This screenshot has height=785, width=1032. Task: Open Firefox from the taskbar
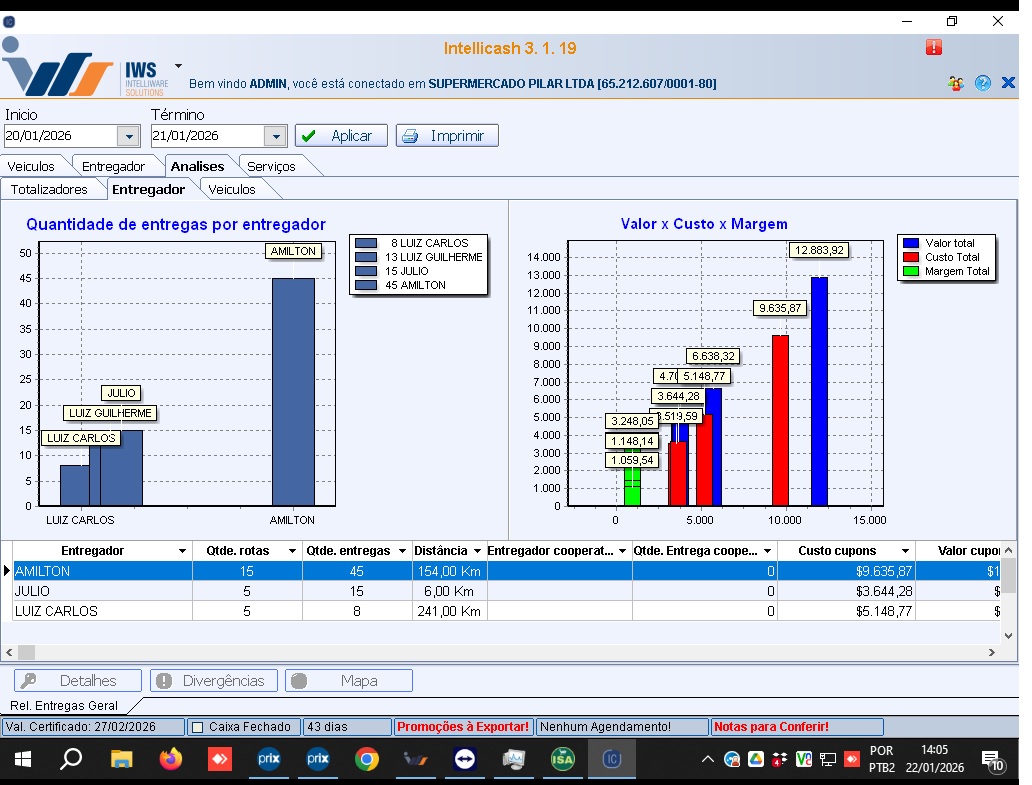tap(171, 760)
